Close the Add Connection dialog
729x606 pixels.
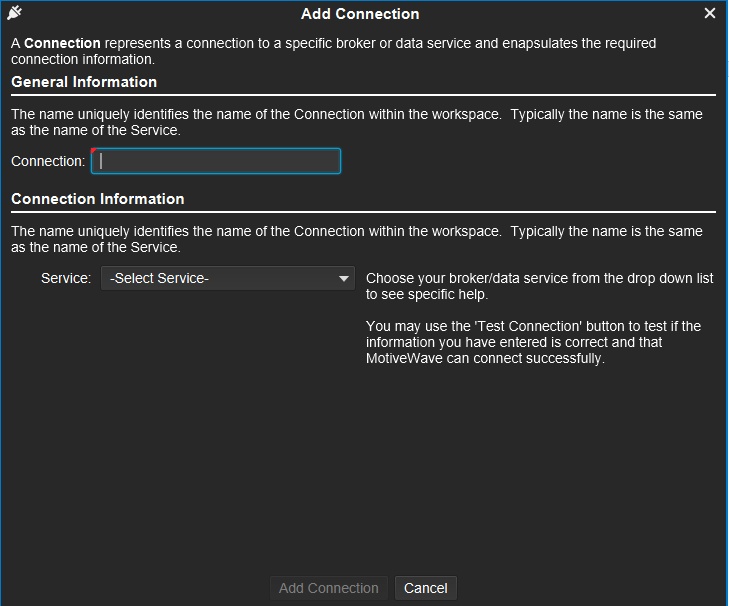[x=709, y=13]
